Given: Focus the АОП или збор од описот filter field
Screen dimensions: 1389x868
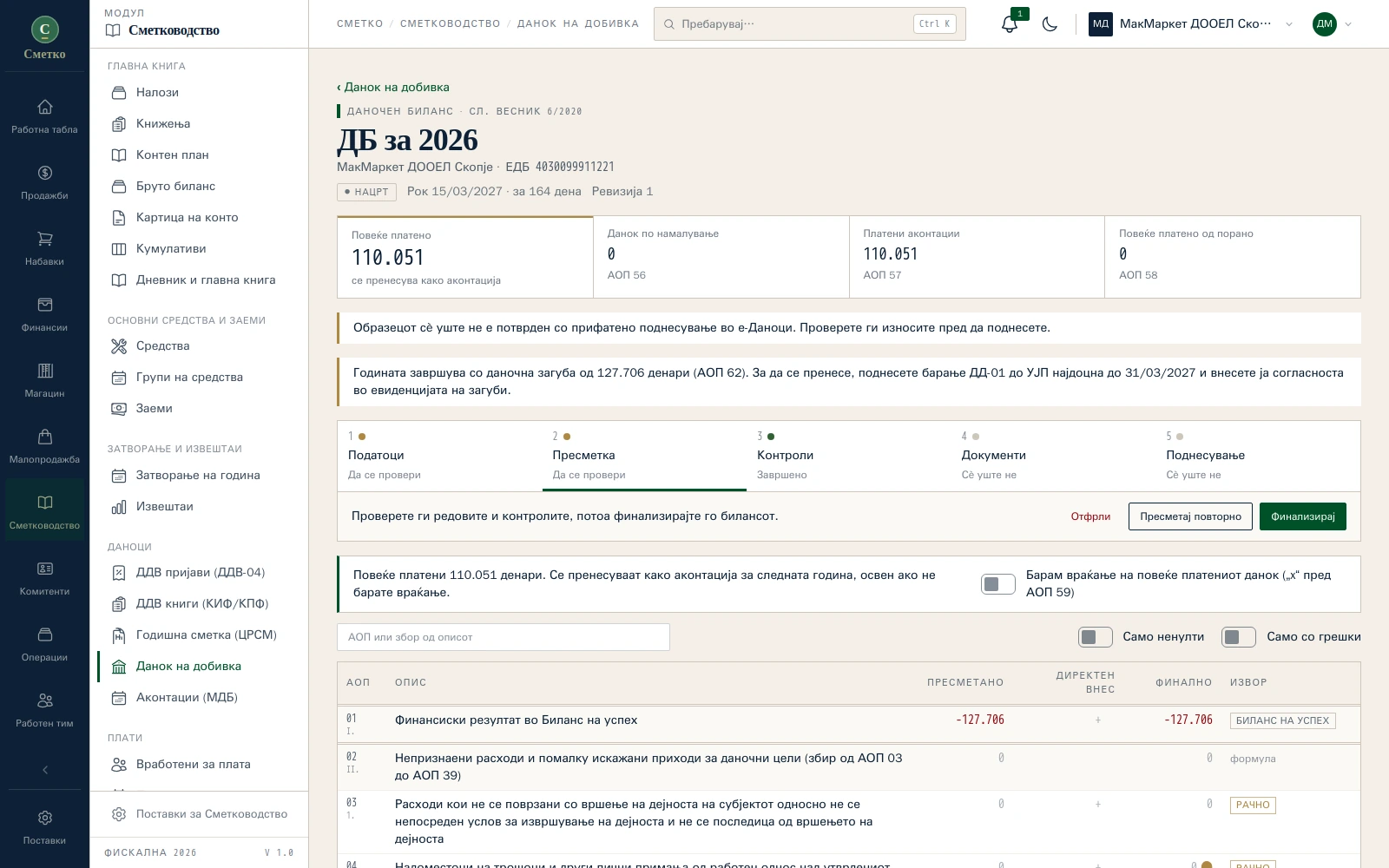Looking at the screenshot, I should (x=504, y=637).
